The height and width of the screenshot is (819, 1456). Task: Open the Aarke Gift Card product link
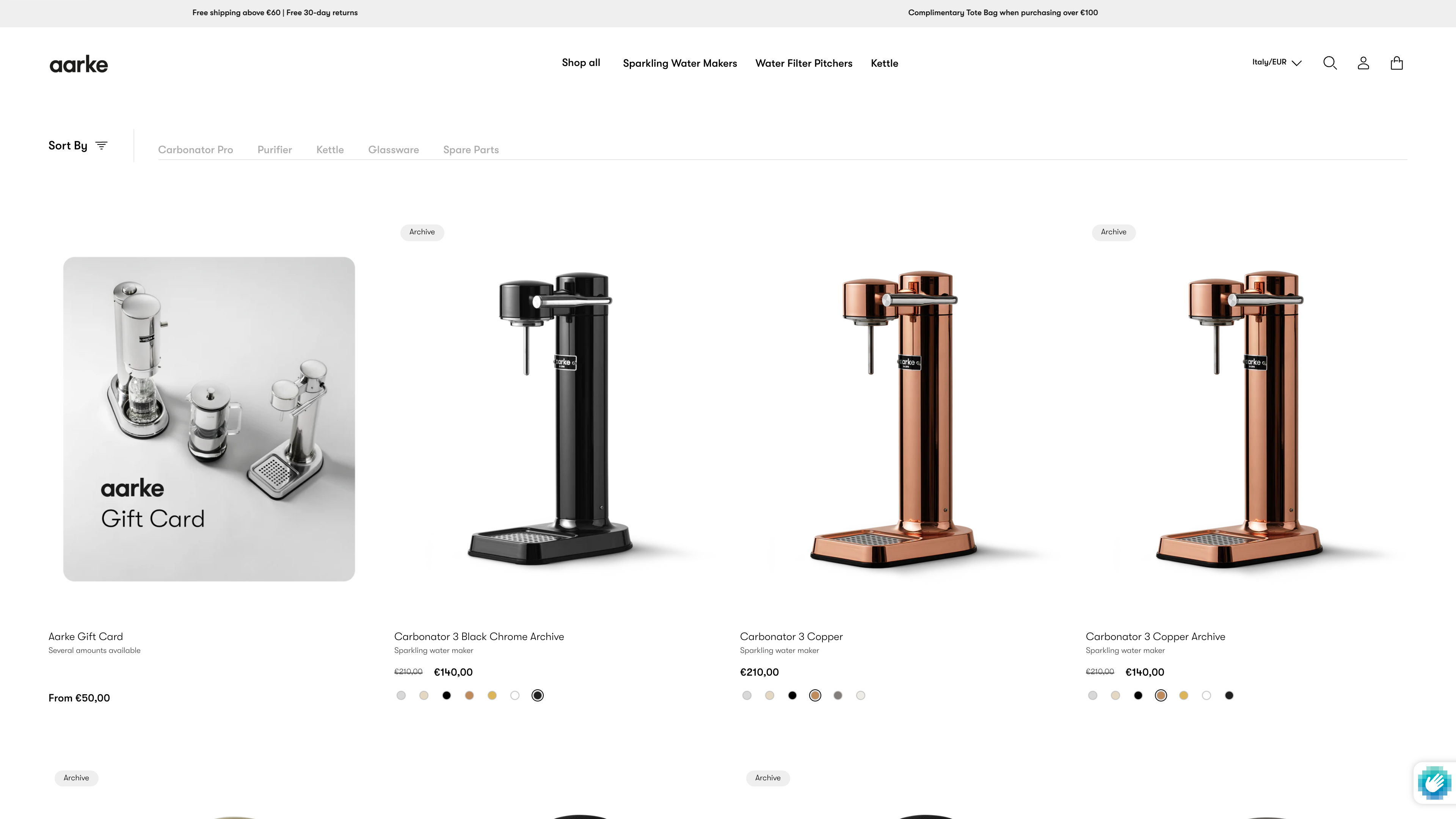tap(85, 637)
